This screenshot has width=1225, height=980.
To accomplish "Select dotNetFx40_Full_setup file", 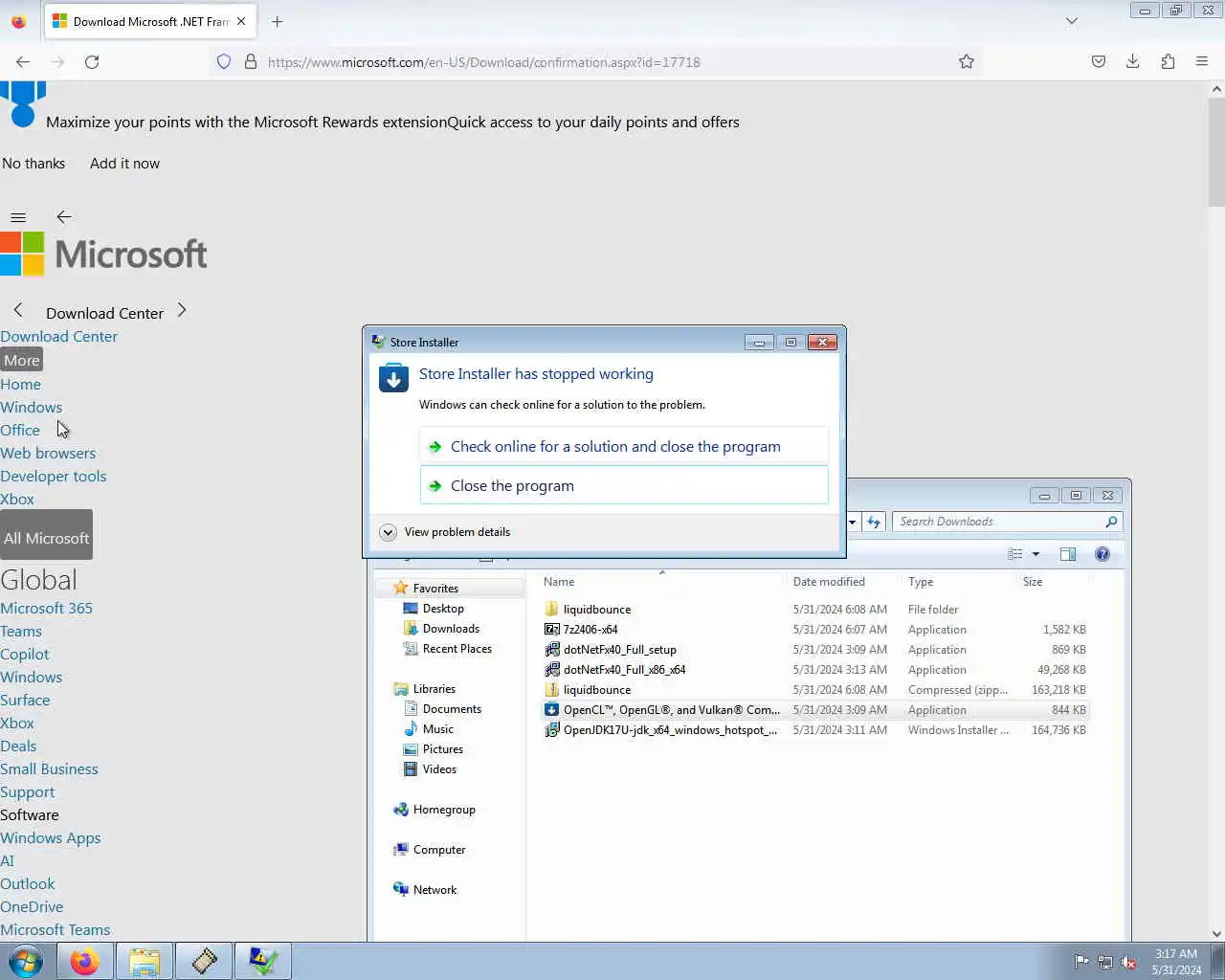I will (815, 650).
